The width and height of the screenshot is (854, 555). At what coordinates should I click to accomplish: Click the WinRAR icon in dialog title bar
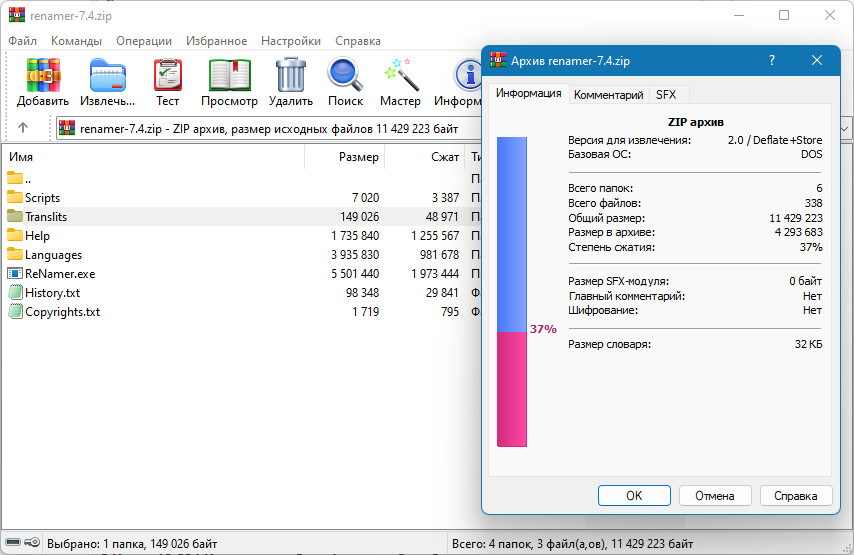click(x=498, y=60)
